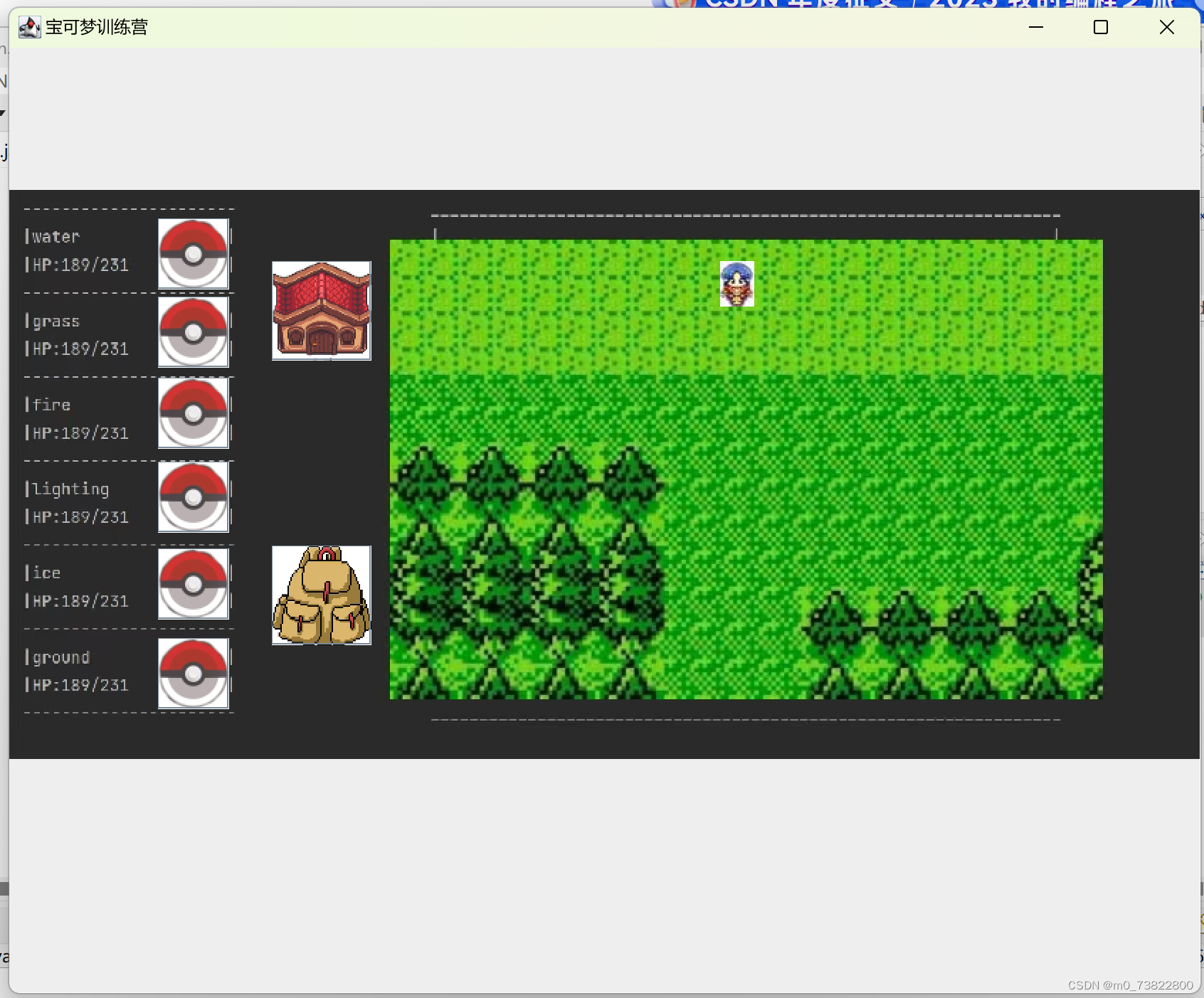
Task: Select the grass type label
Action: 56,322
